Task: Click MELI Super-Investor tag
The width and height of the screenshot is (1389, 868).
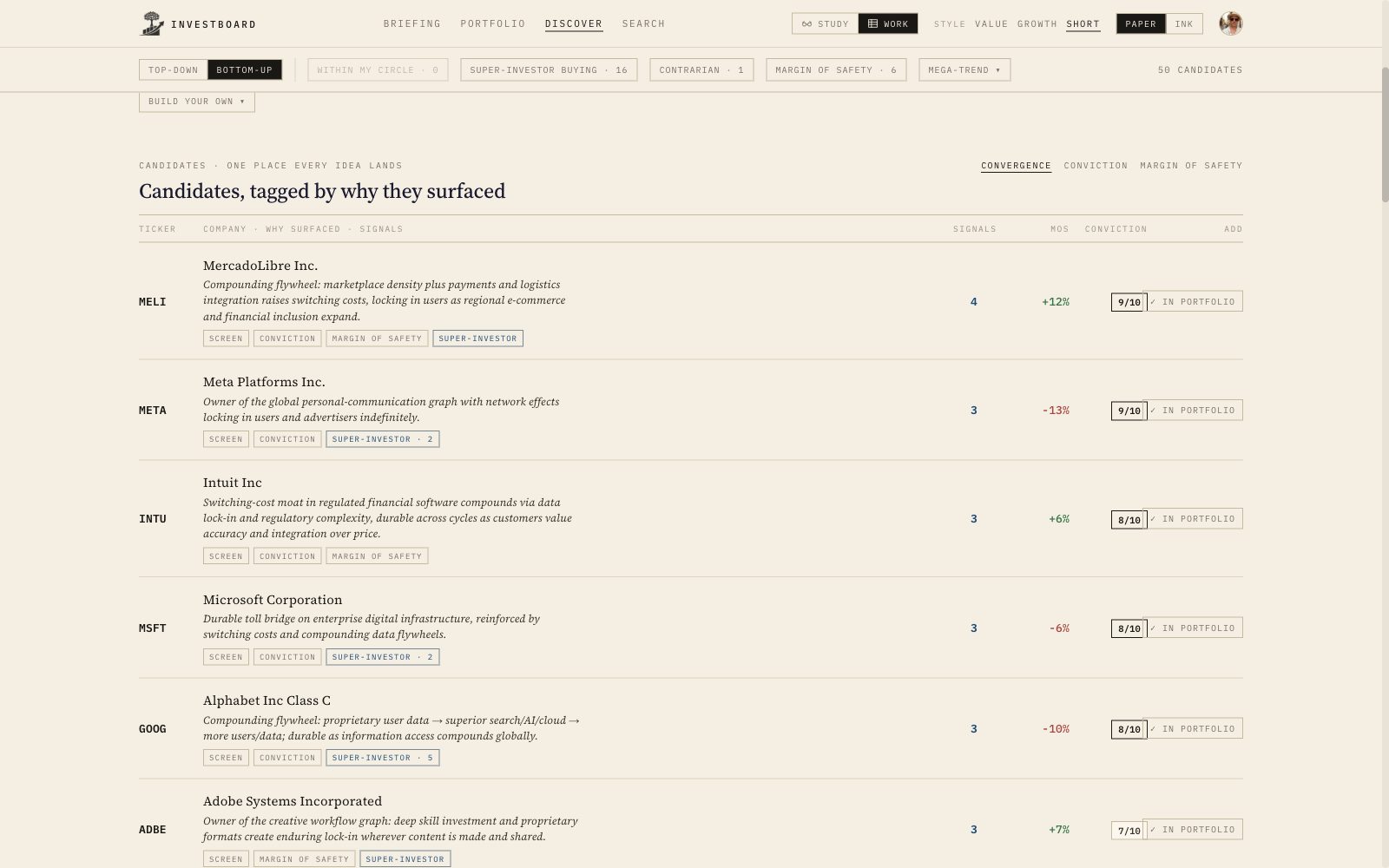Action: [477, 339]
